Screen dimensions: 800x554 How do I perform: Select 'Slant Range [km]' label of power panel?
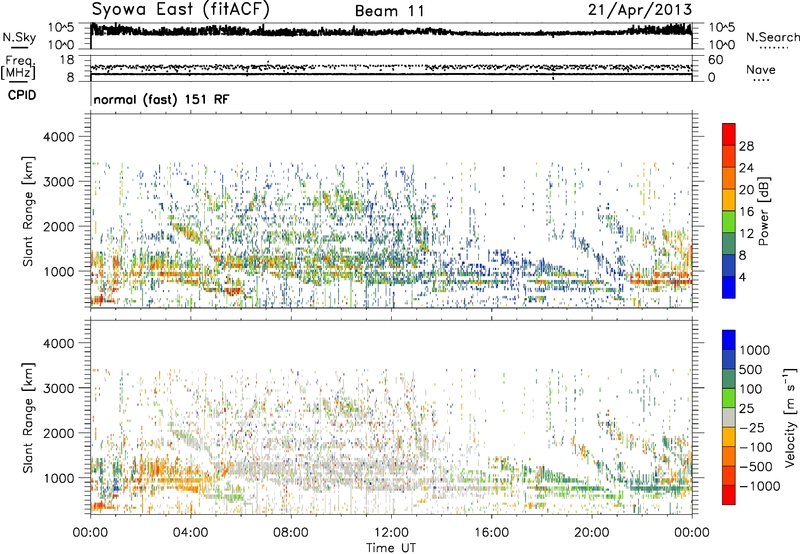coord(28,211)
